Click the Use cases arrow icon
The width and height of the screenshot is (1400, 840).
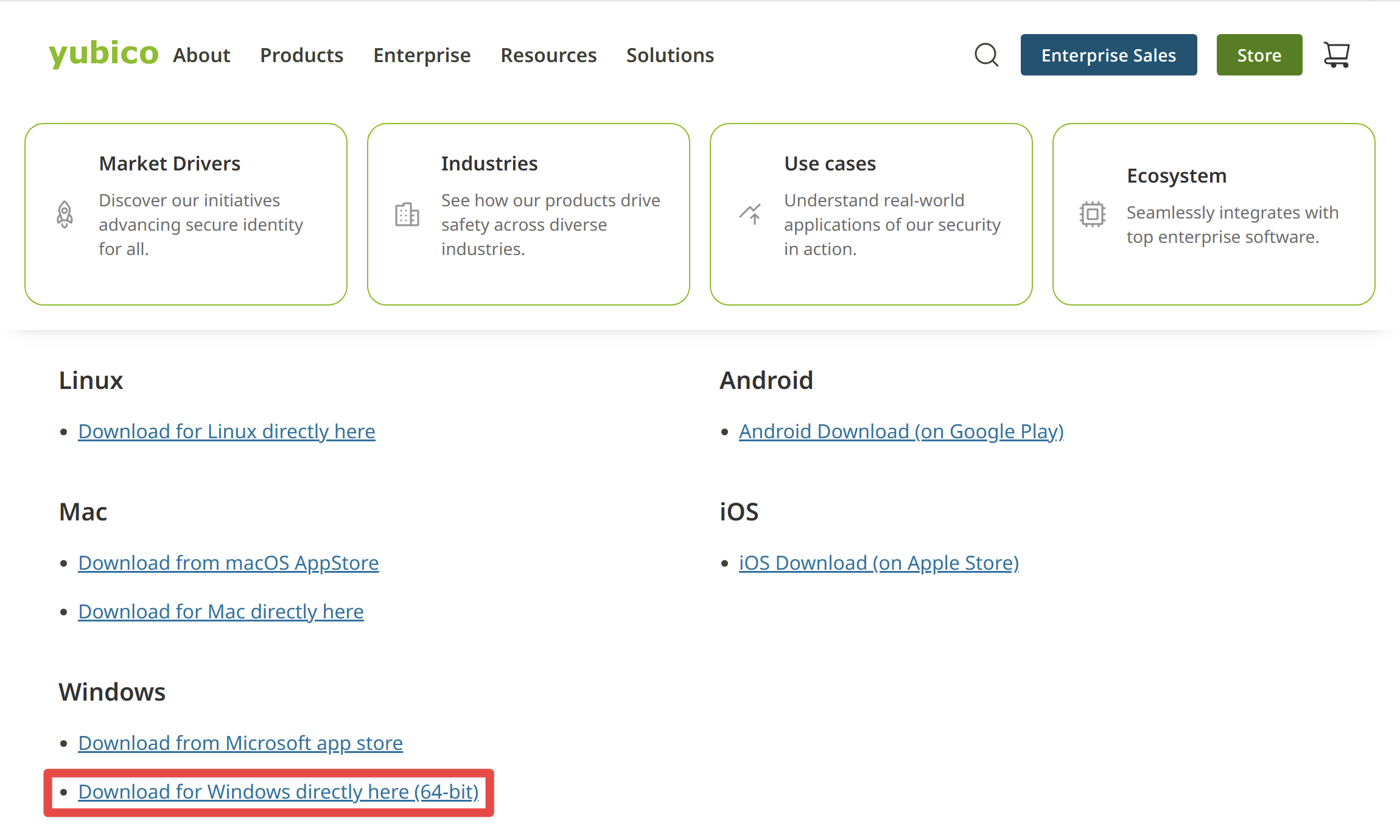click(751, 214)
